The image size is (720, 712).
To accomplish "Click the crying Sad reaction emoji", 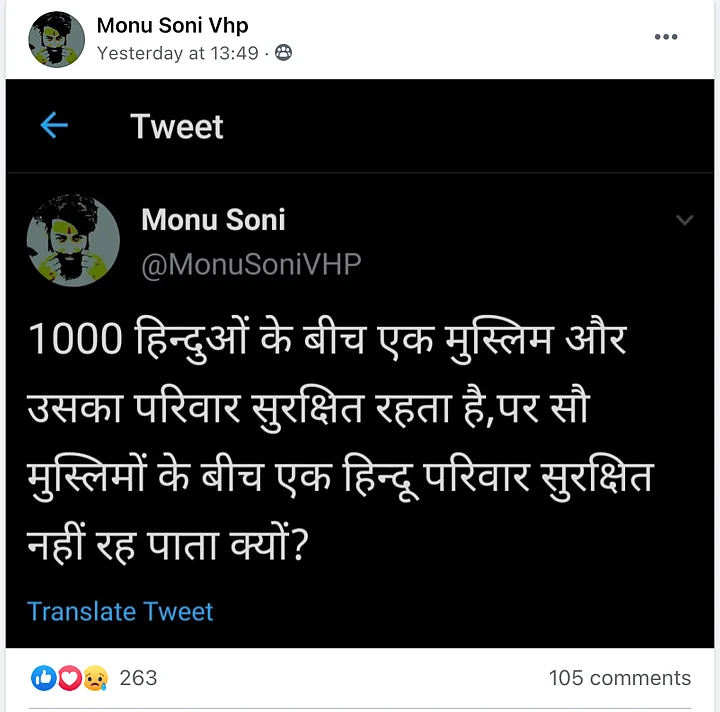I will click(x=94, y=678).
